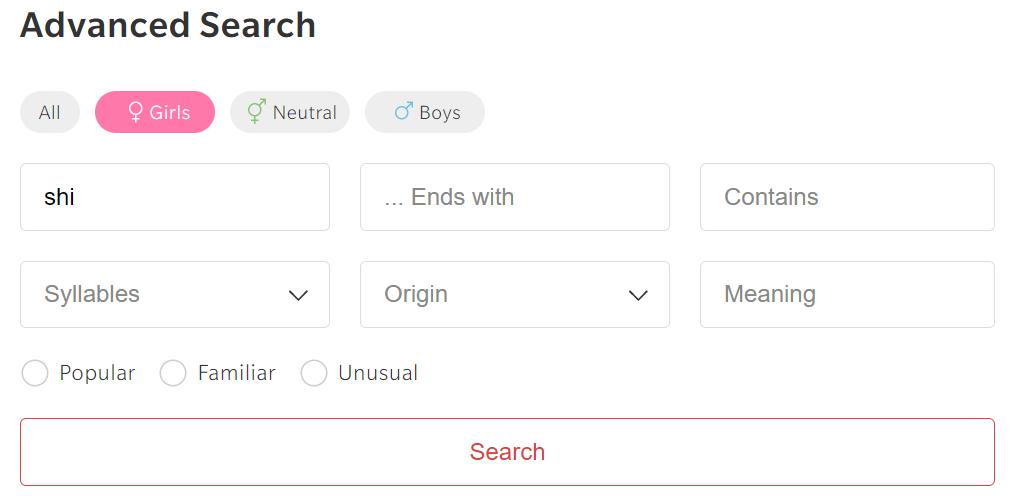Click the Meaning input field
The height and width of the screenshot is (503, 1022).
847,294
